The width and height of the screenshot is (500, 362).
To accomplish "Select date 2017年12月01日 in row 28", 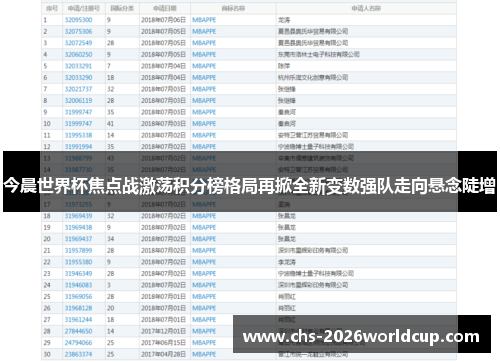I will coord(163,331).
